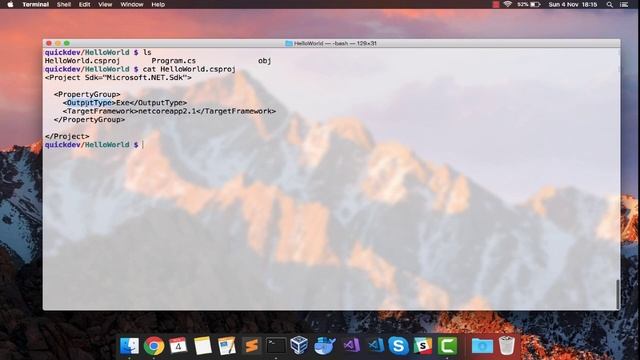Launch Visual Studio Code (blue) from the dock
Screen dimensions: 640x360
(x=375, y=346)
